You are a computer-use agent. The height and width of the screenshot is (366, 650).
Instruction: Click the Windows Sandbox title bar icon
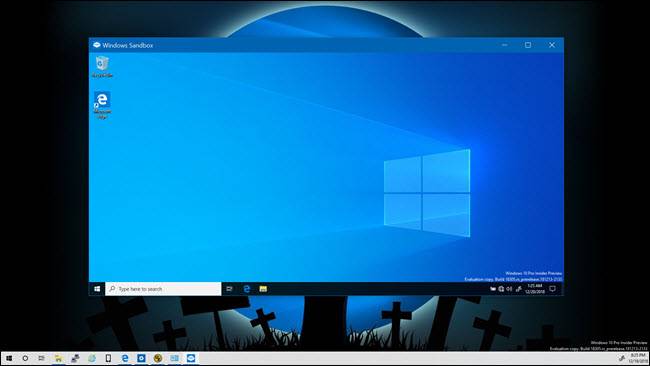tap(97, 45)
